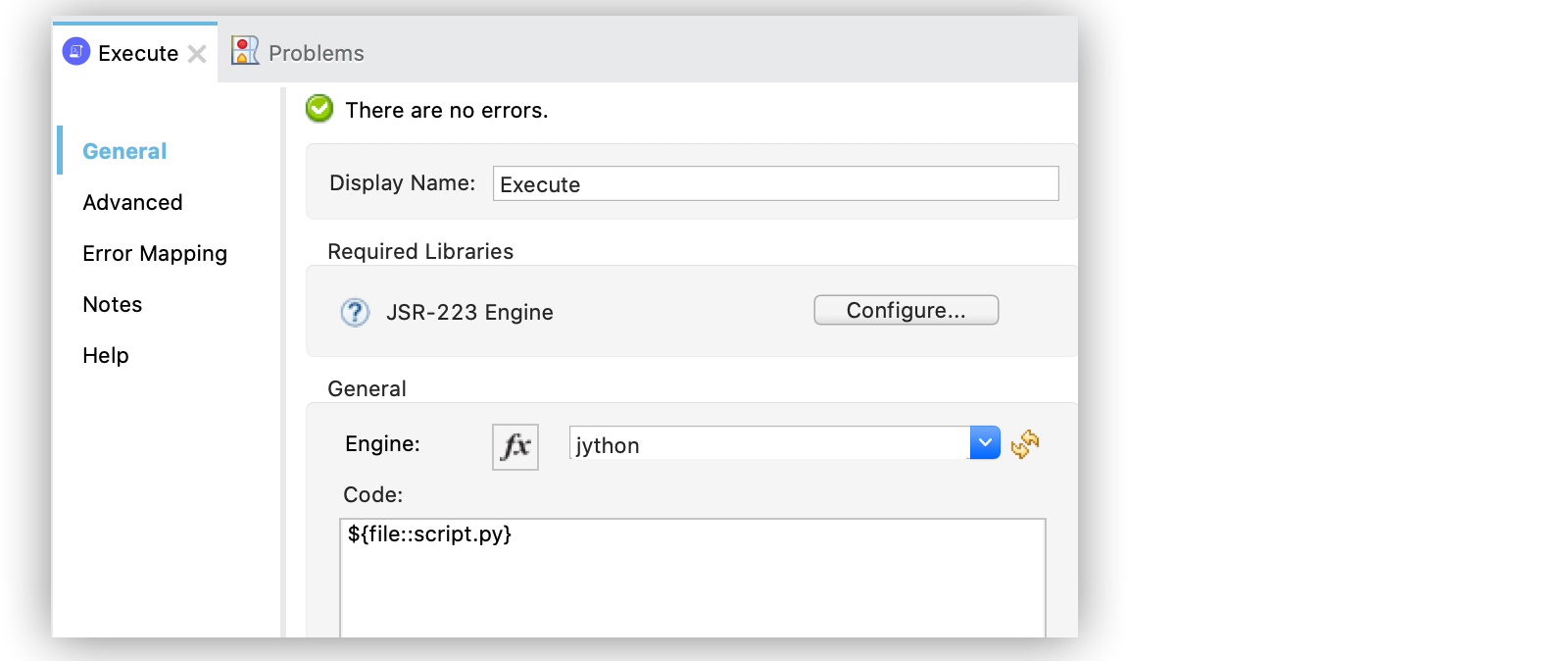Go to Error Mapping section
1568x661 pixels.
155,253
